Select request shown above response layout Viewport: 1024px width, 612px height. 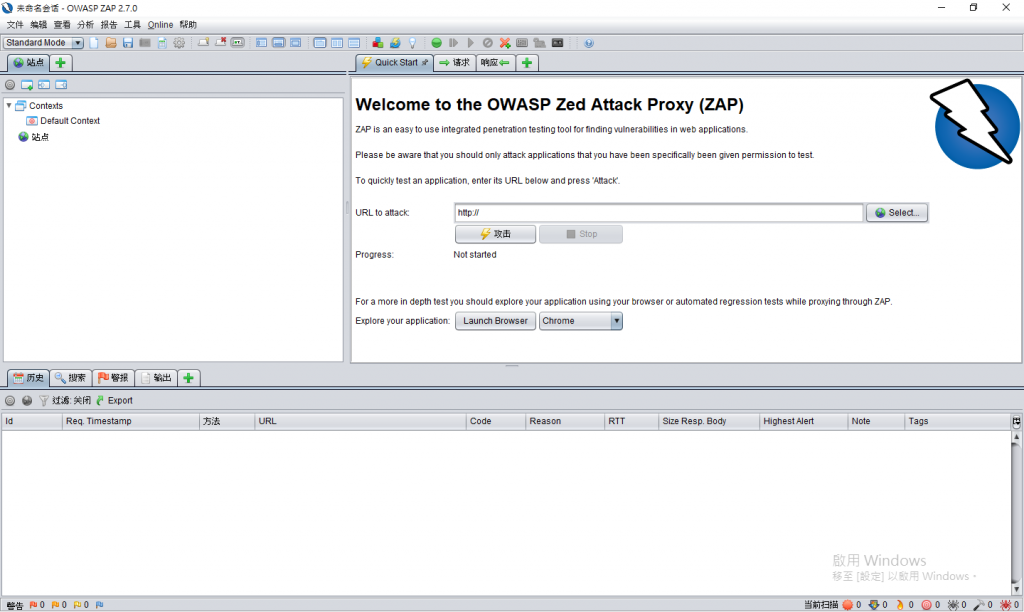tap(354, 43)
